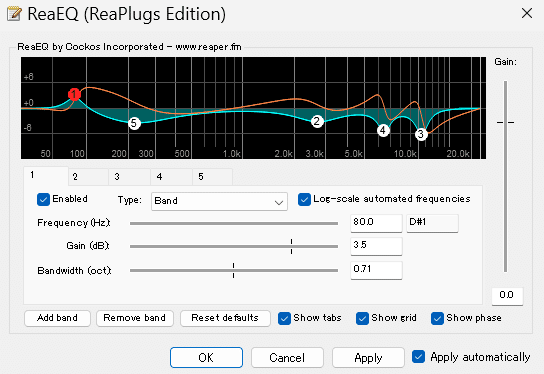544x374 pixels.
Task: Select band point 2 on EQ graph
Action: coord(316,121)
